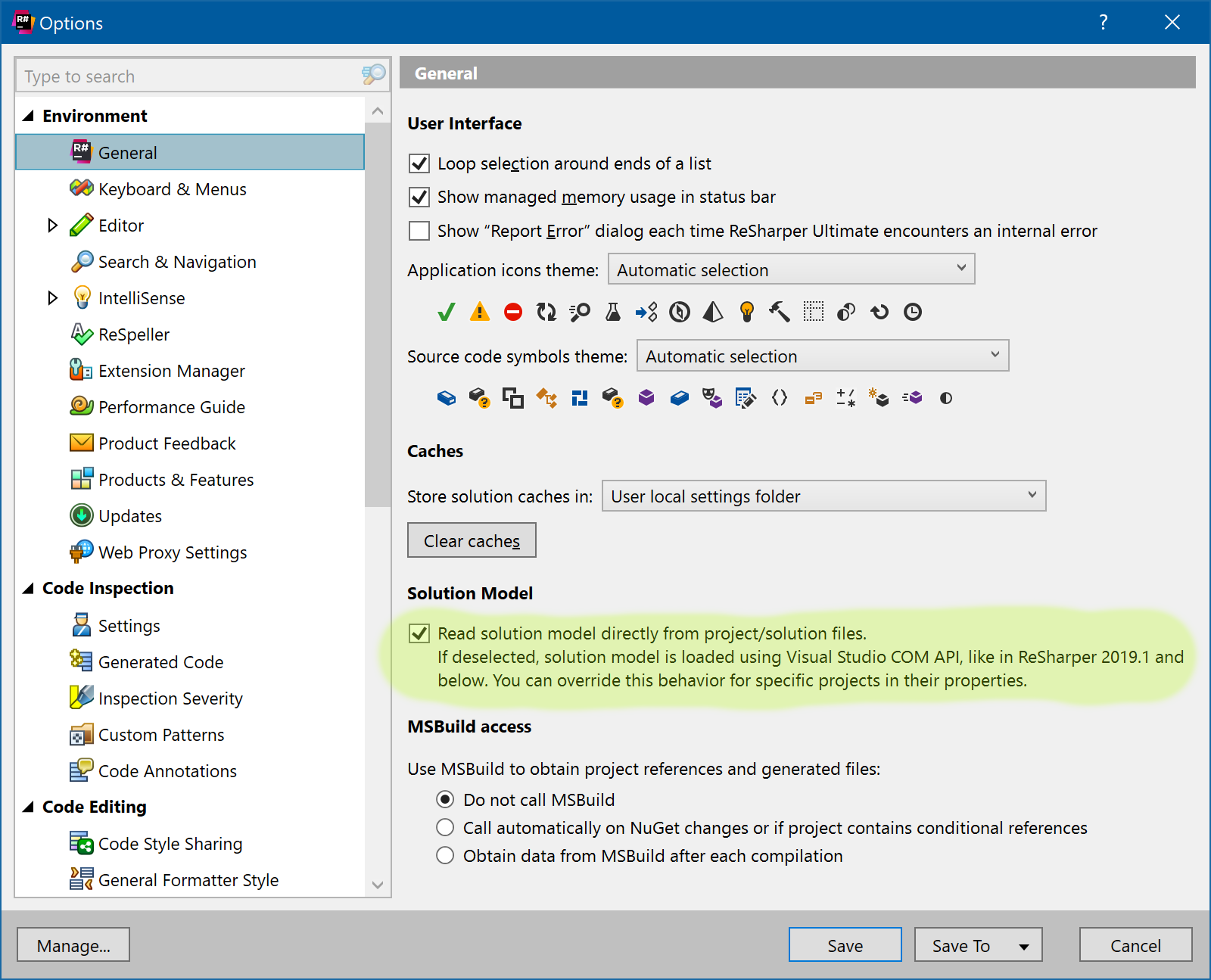Click the Performance Guide snail icon

tap(81, 406)
